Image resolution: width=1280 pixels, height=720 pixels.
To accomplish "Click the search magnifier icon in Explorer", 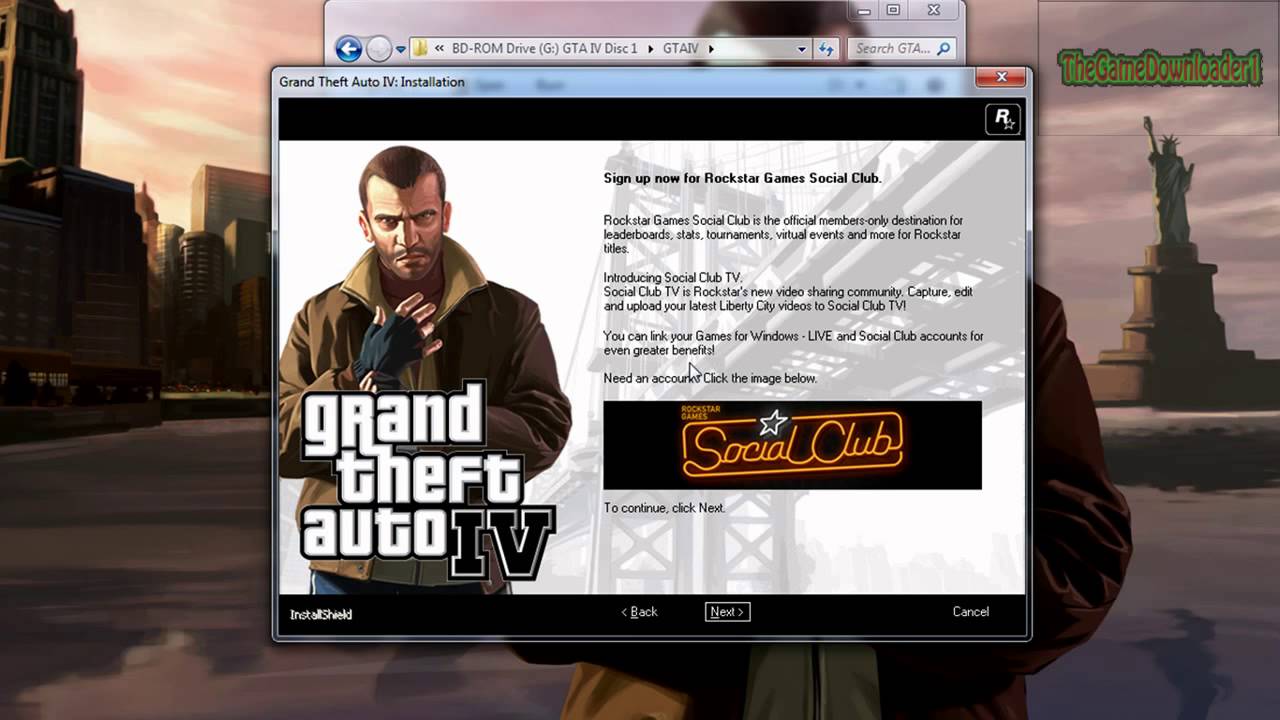I will coord(945,48).
